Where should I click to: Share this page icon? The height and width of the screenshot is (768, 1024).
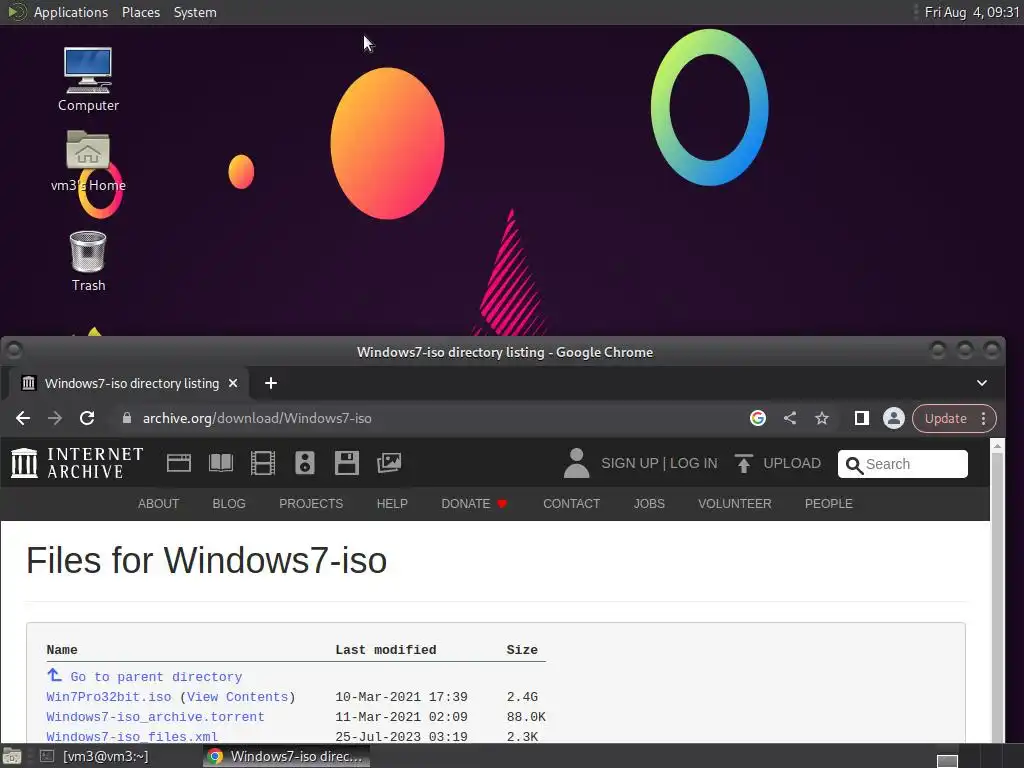click(x=790, y=419)
